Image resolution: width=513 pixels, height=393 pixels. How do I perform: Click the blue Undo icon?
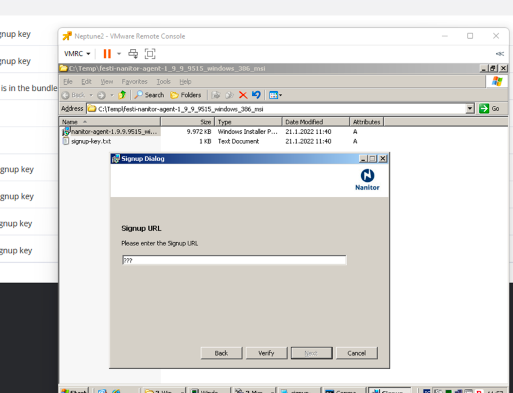coord(256,95)
